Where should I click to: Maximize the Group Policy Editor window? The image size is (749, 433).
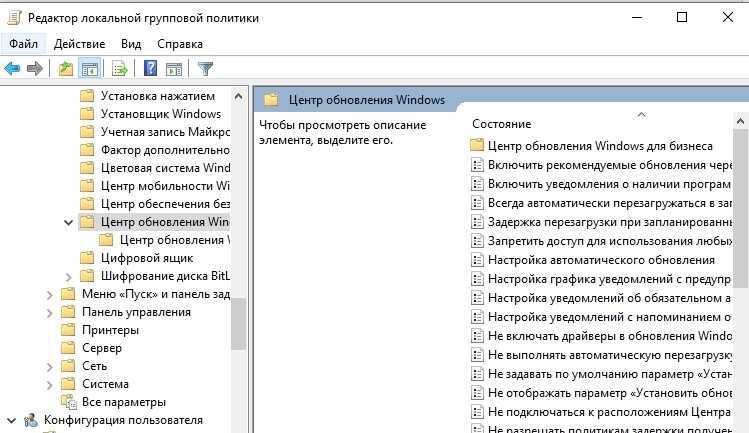682,17
